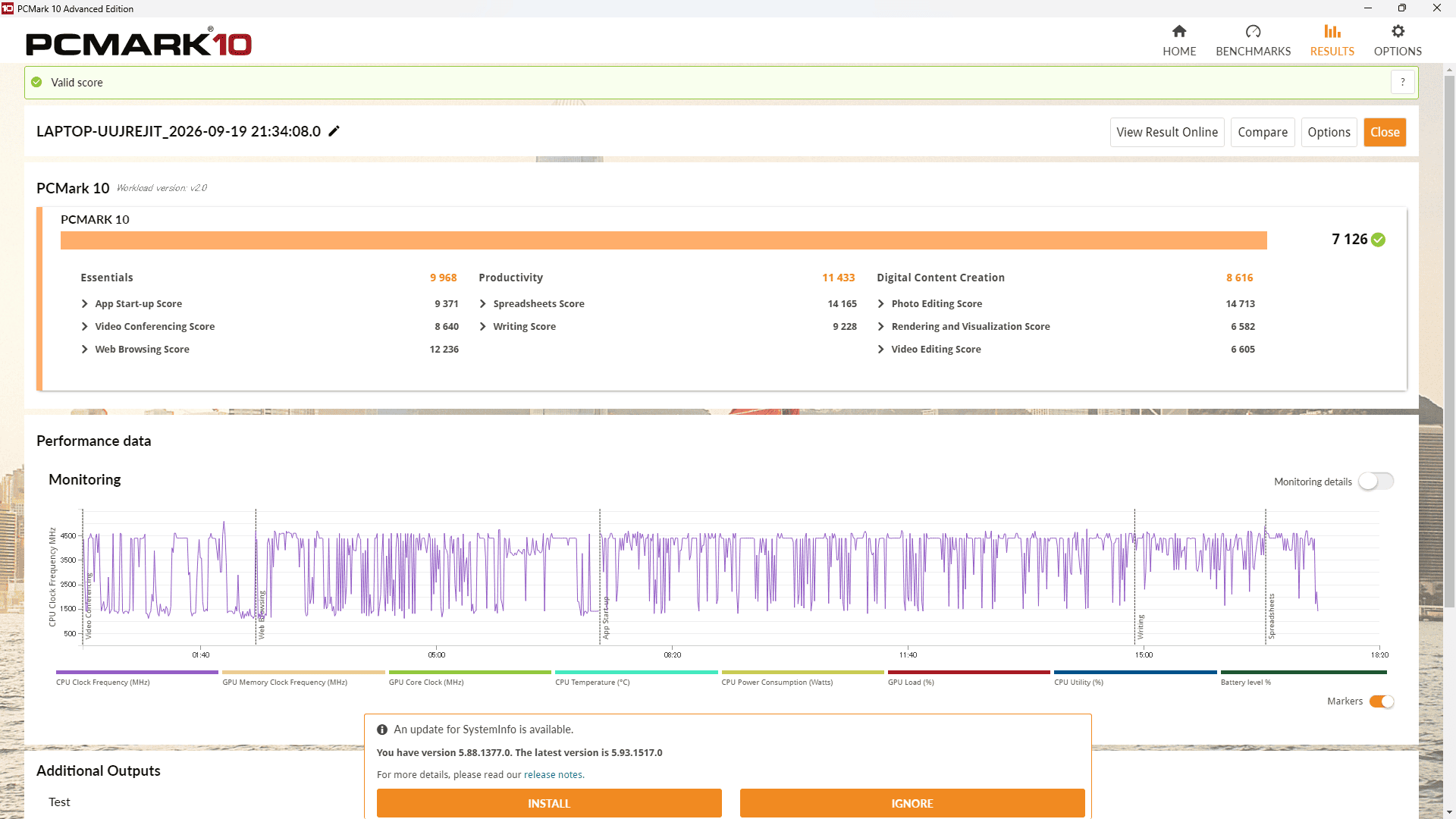Click the Productivity score 11 433
The image size is (1456, 819).
tap(838, 278)
